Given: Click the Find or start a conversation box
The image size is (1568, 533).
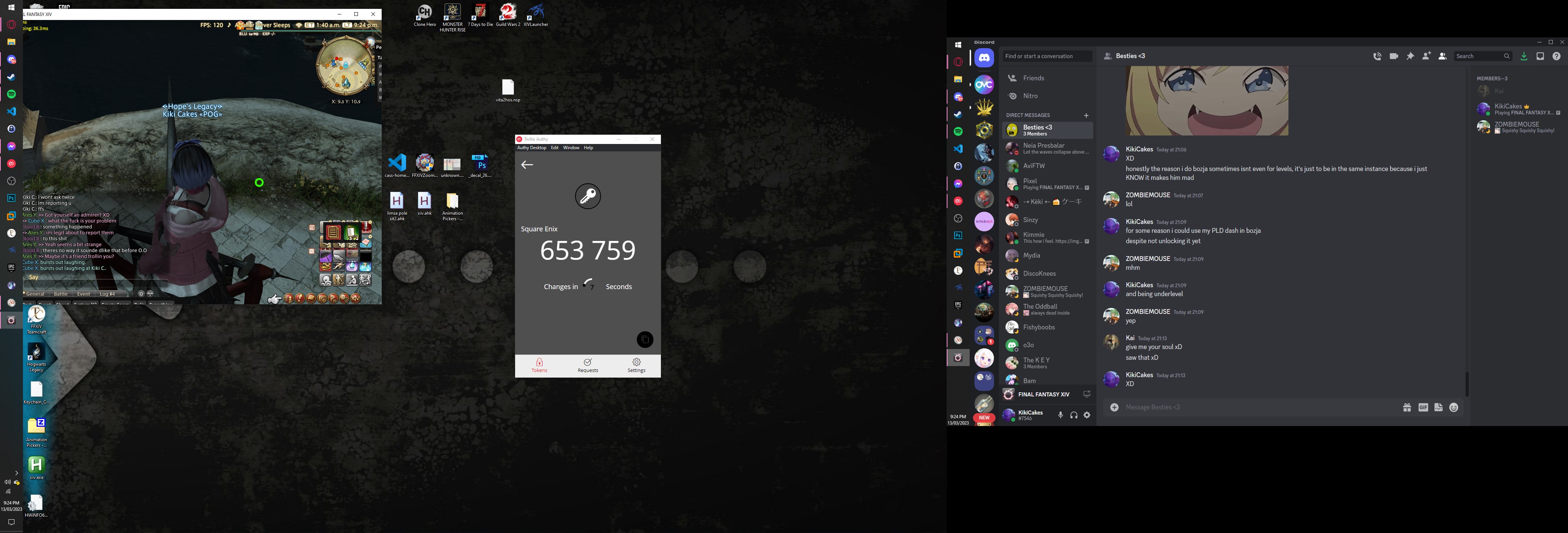Looking at the screenshot, I should pos(1047,56).
